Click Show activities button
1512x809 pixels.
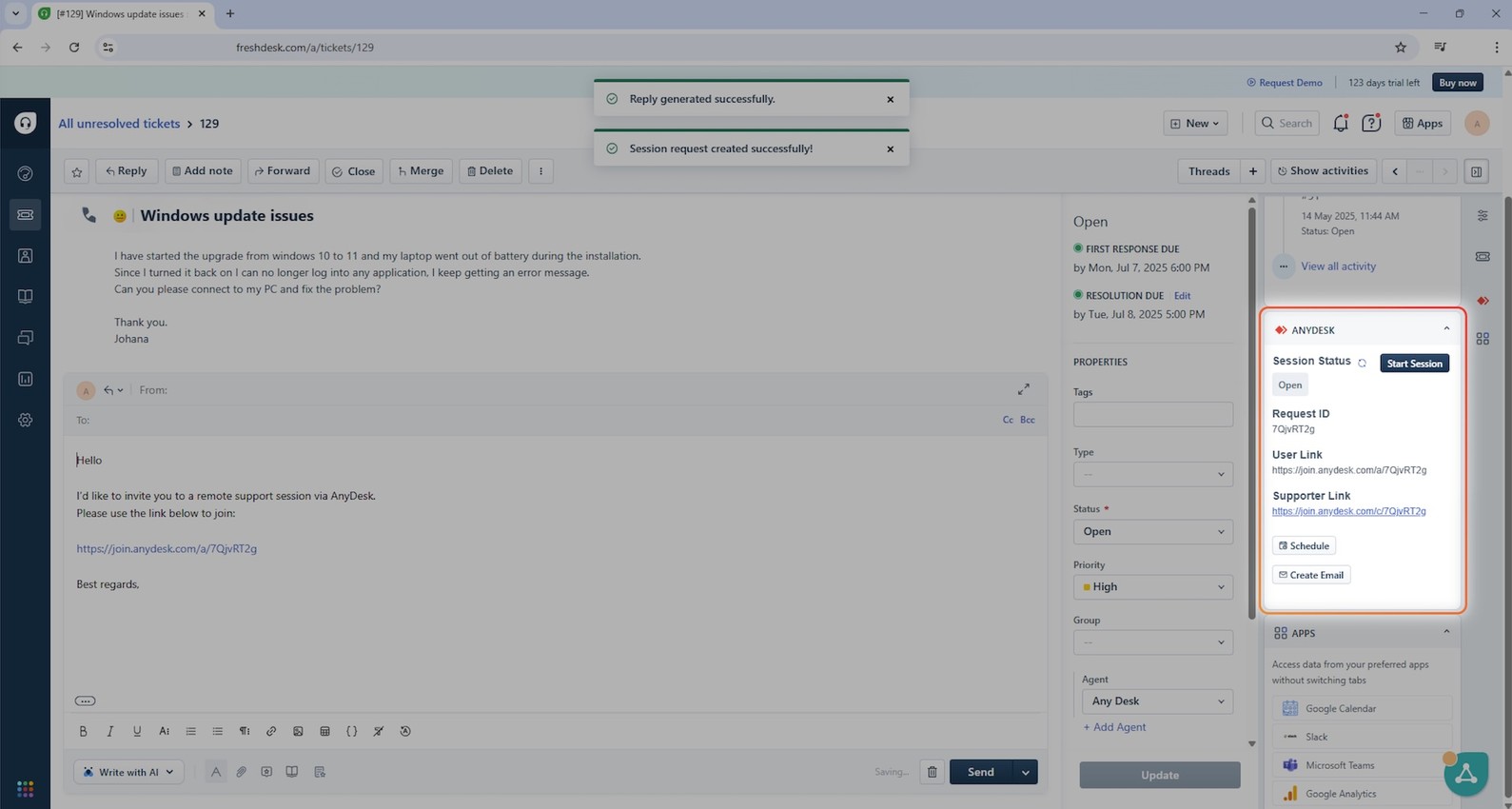1323,171
